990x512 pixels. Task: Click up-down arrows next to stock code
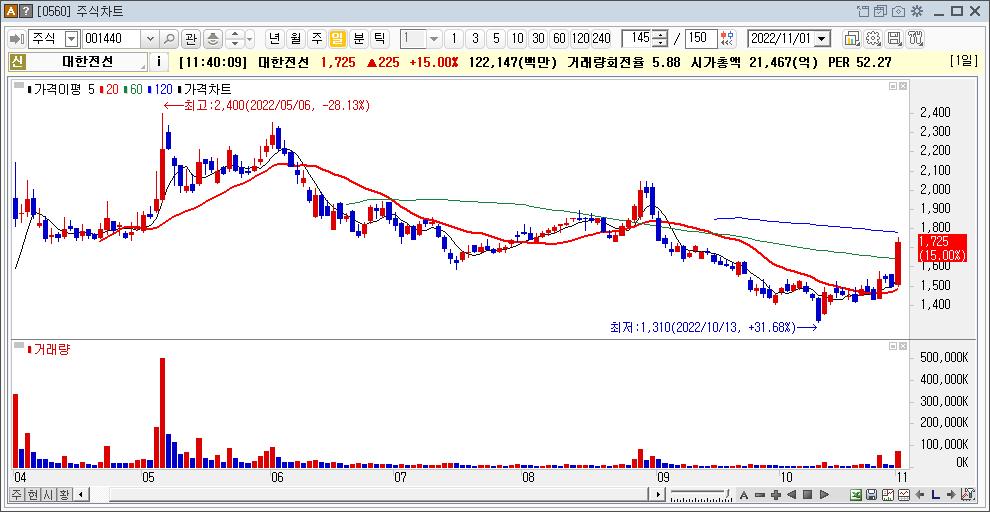click(x=235, y=39)
